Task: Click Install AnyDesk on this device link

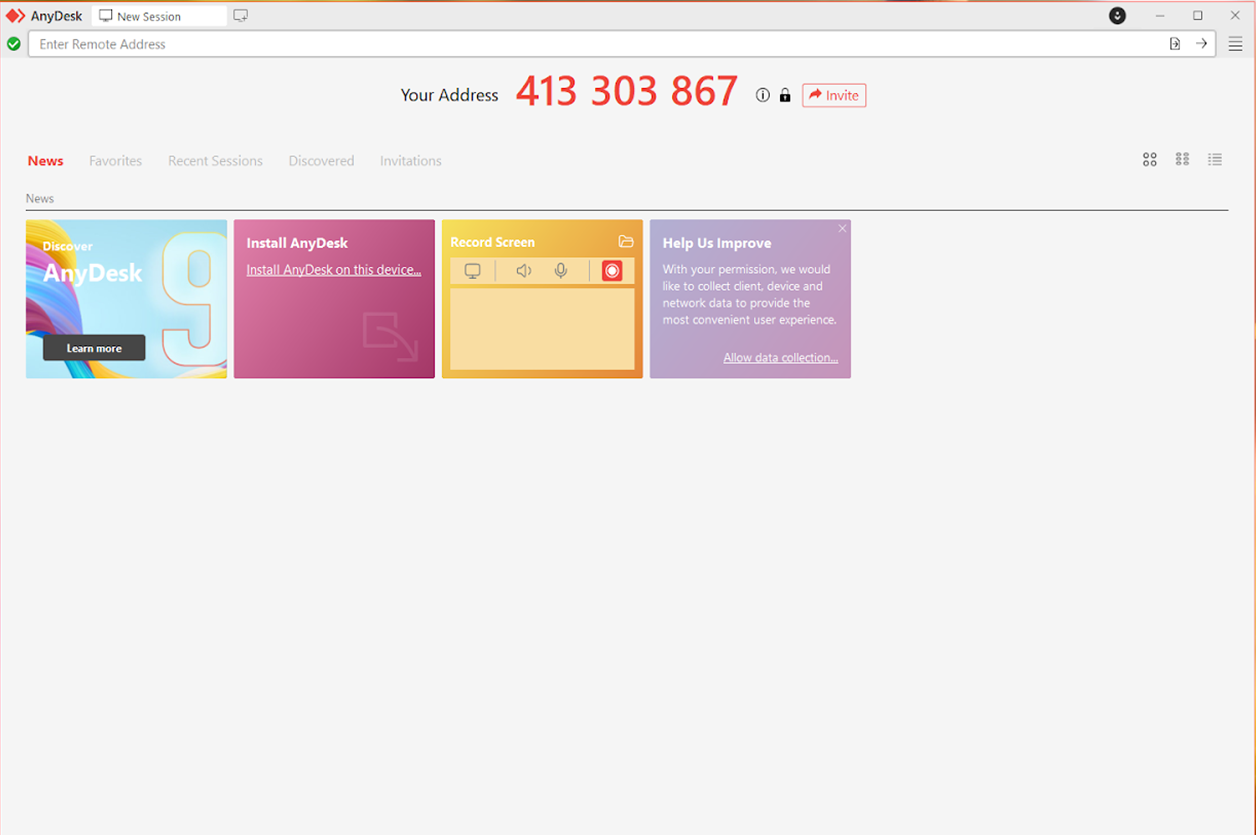Action: tap(334, 270)
